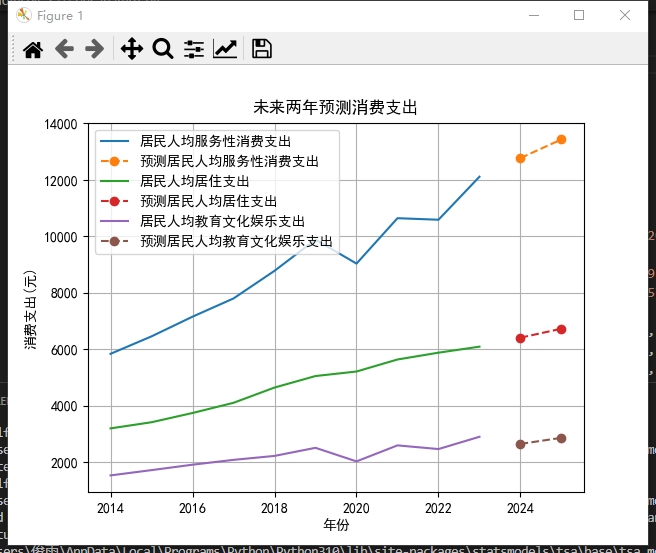Click the y-axis label 消费支出(元)
The height and width of the screenshot is (553, 656).
30,310
